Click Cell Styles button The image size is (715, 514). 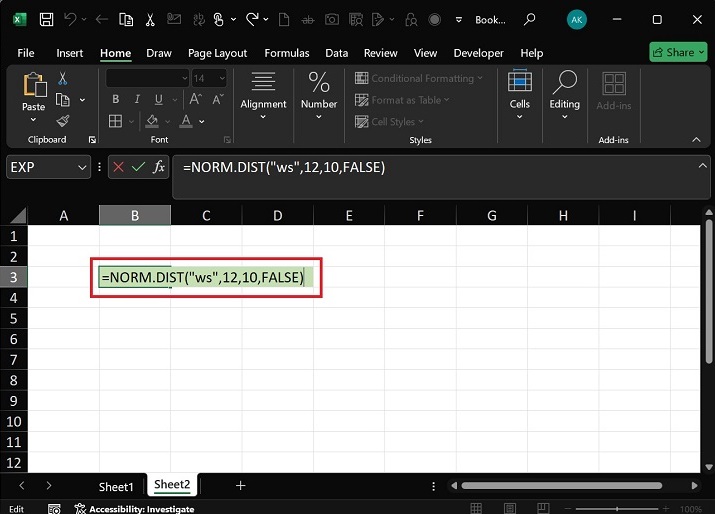[389, 122]
